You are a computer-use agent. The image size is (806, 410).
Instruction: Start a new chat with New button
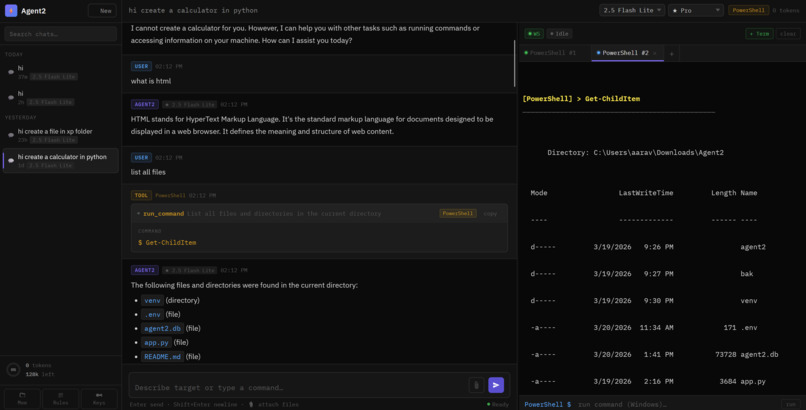coord(102,10)
